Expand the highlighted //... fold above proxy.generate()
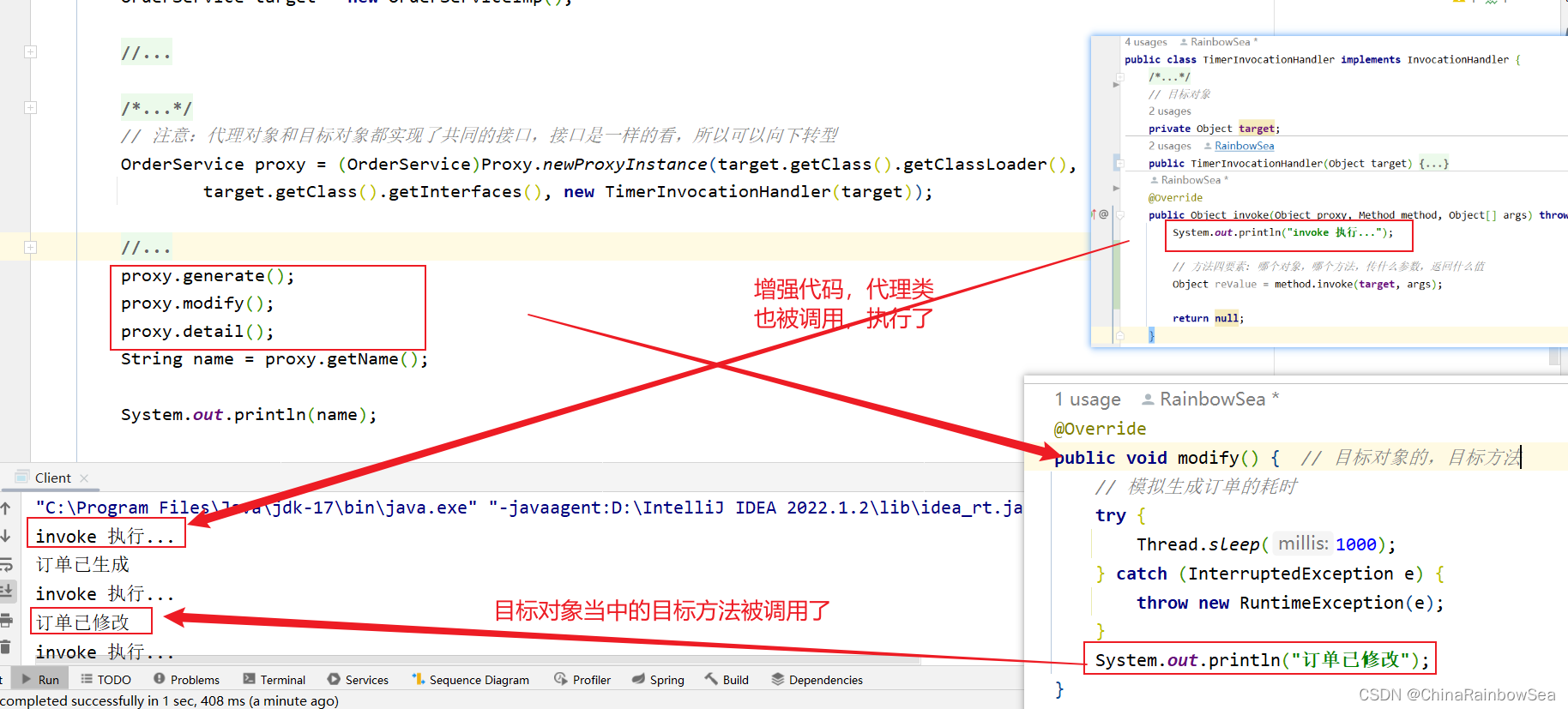The height and width of the screenshot is (709, 1568). tap(30, 247)
